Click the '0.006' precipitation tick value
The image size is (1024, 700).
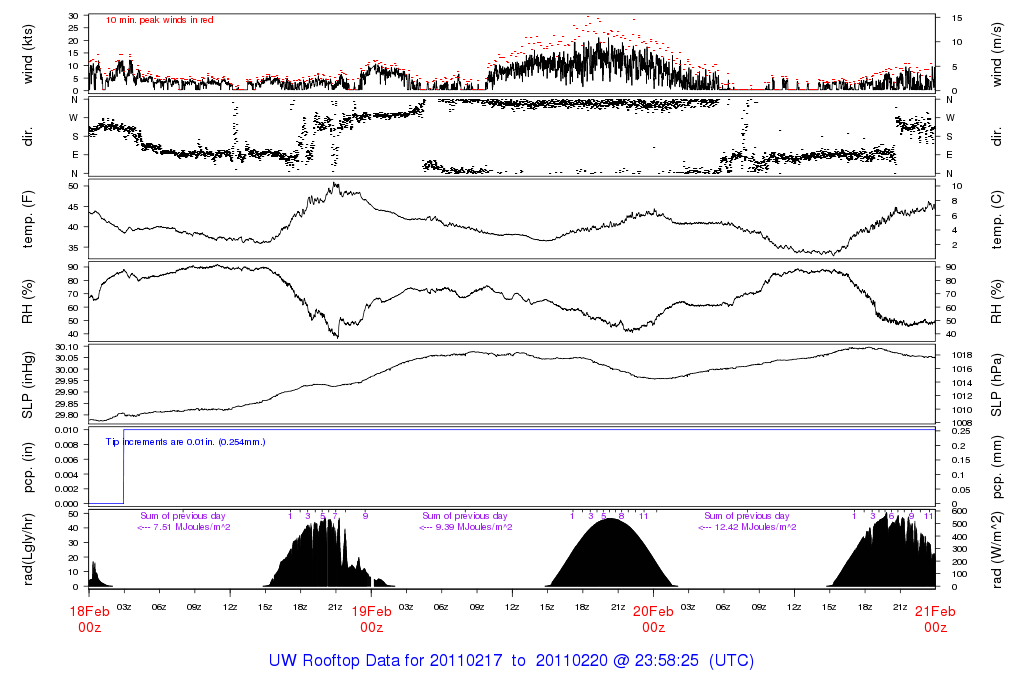(x=66, y=460)
